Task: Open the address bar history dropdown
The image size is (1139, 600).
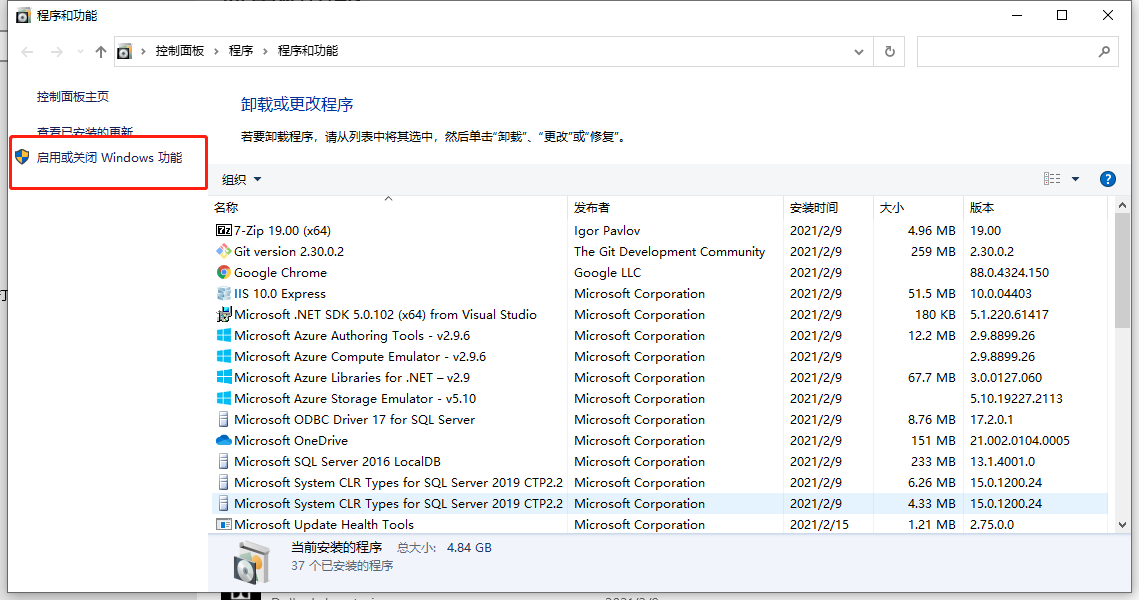Action: click(x=859, y=52)
